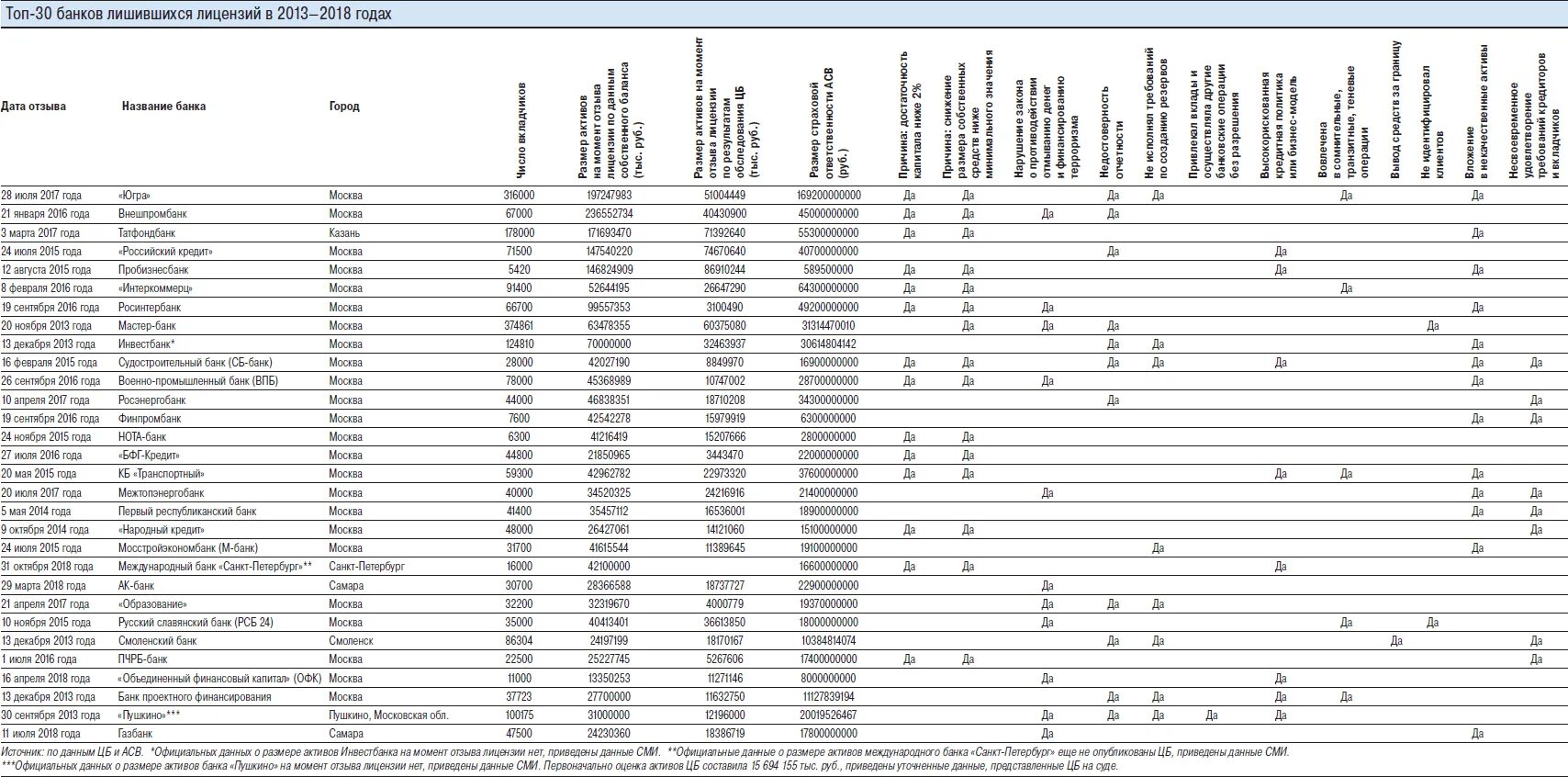Click '«Объединенный финансовый капитал» (ОФК)' name cell

click(x=219, y=679)
